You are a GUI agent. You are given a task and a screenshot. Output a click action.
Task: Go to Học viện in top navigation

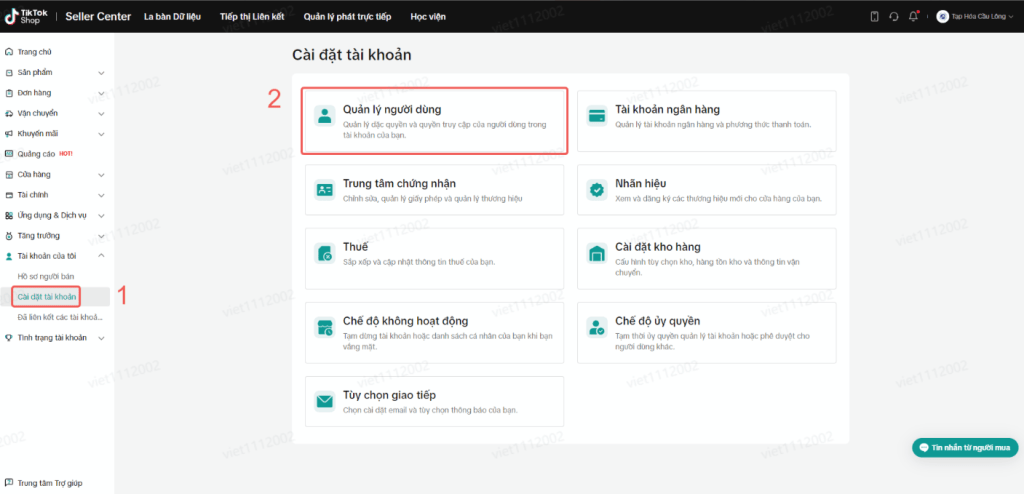pyautogui.click(x=428, y=16)
